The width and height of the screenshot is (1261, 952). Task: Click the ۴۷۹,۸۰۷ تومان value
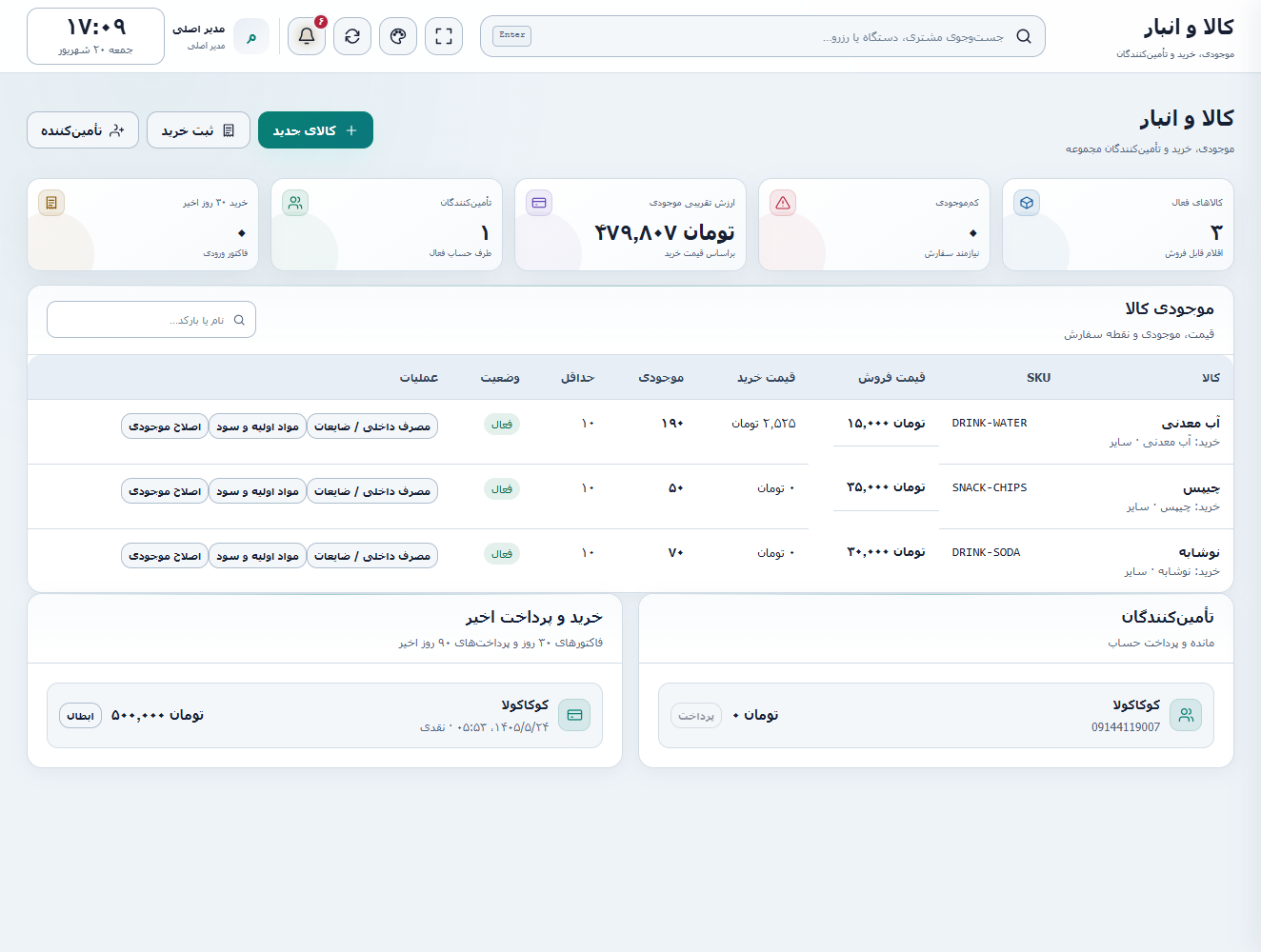(x=665, y=232)
